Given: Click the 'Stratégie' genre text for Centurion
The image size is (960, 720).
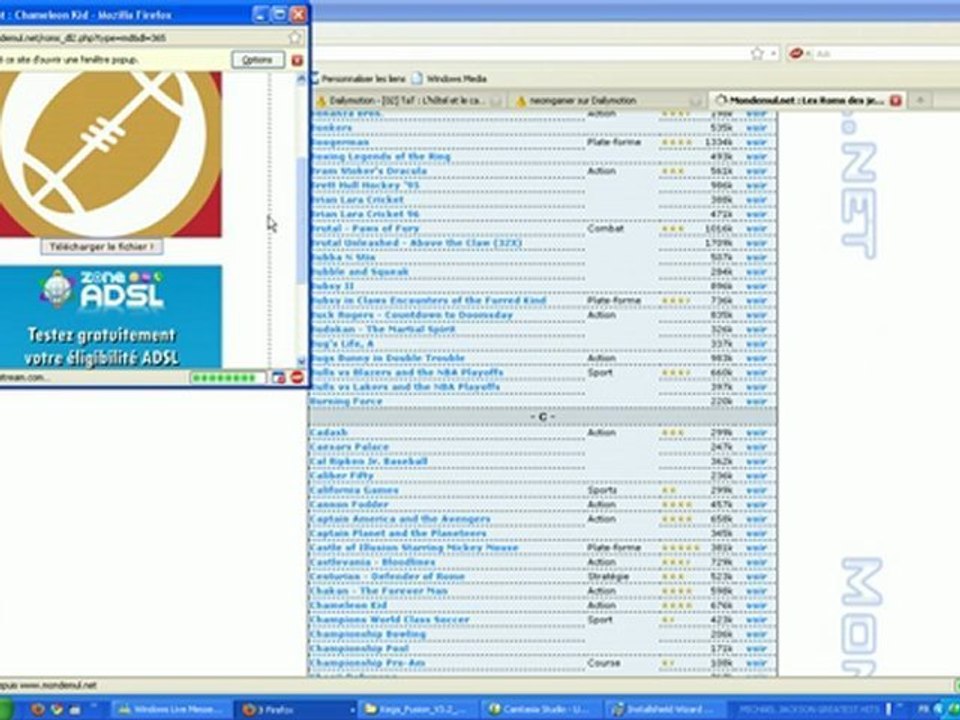Looking at the screenshot, I should coord(608,577).
